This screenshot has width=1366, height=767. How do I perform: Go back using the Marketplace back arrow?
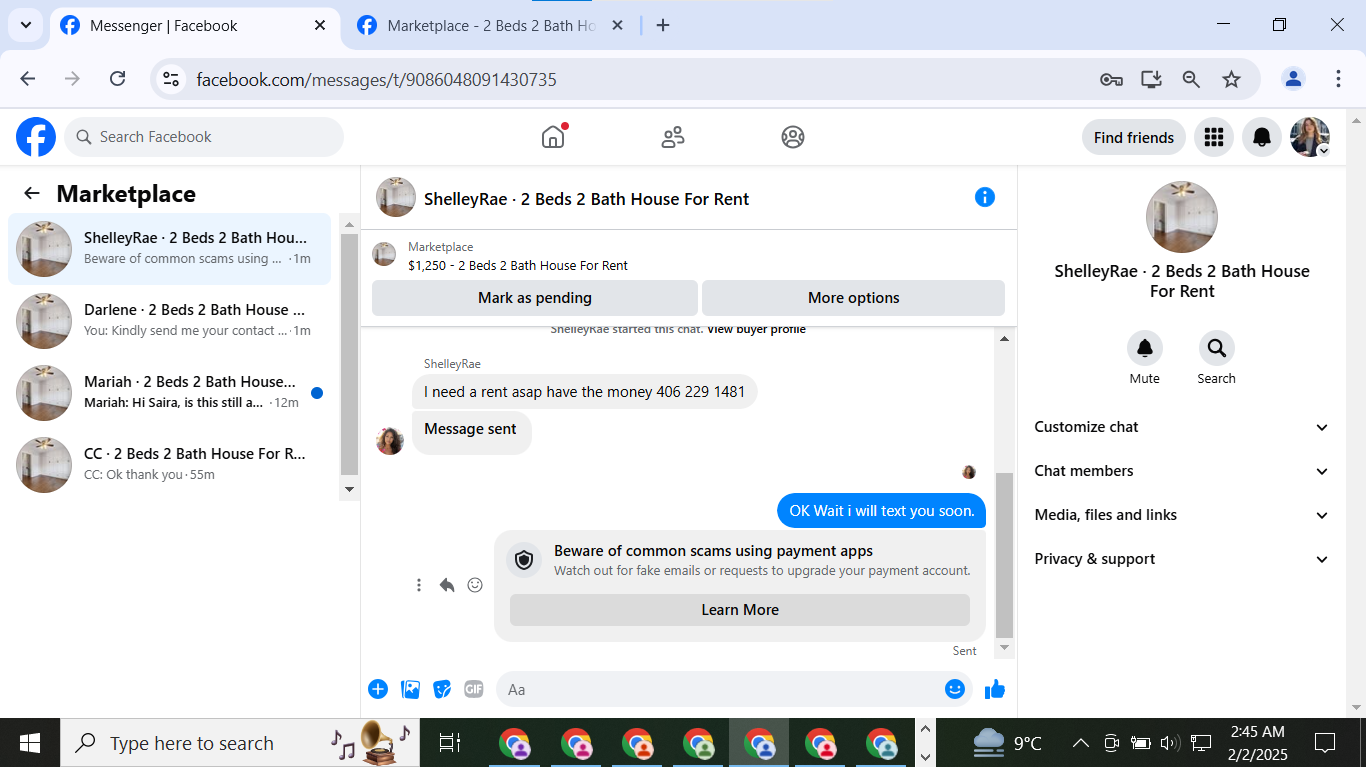pyautogui.click(x=32, y=194)
